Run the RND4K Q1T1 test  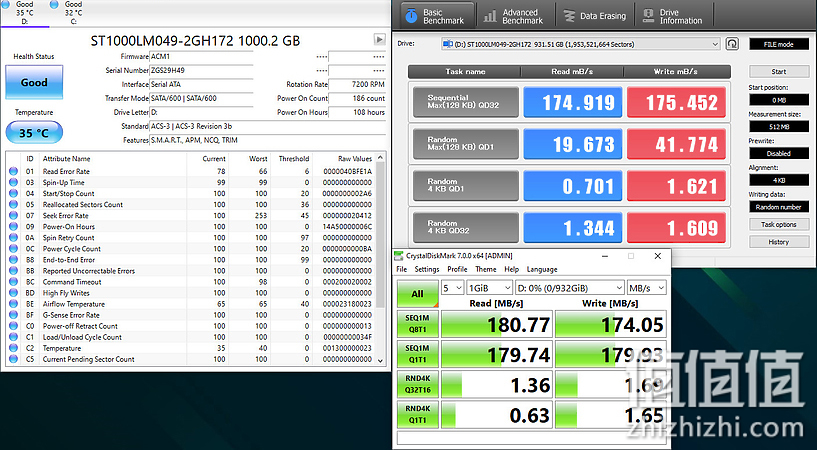point(417,415)
